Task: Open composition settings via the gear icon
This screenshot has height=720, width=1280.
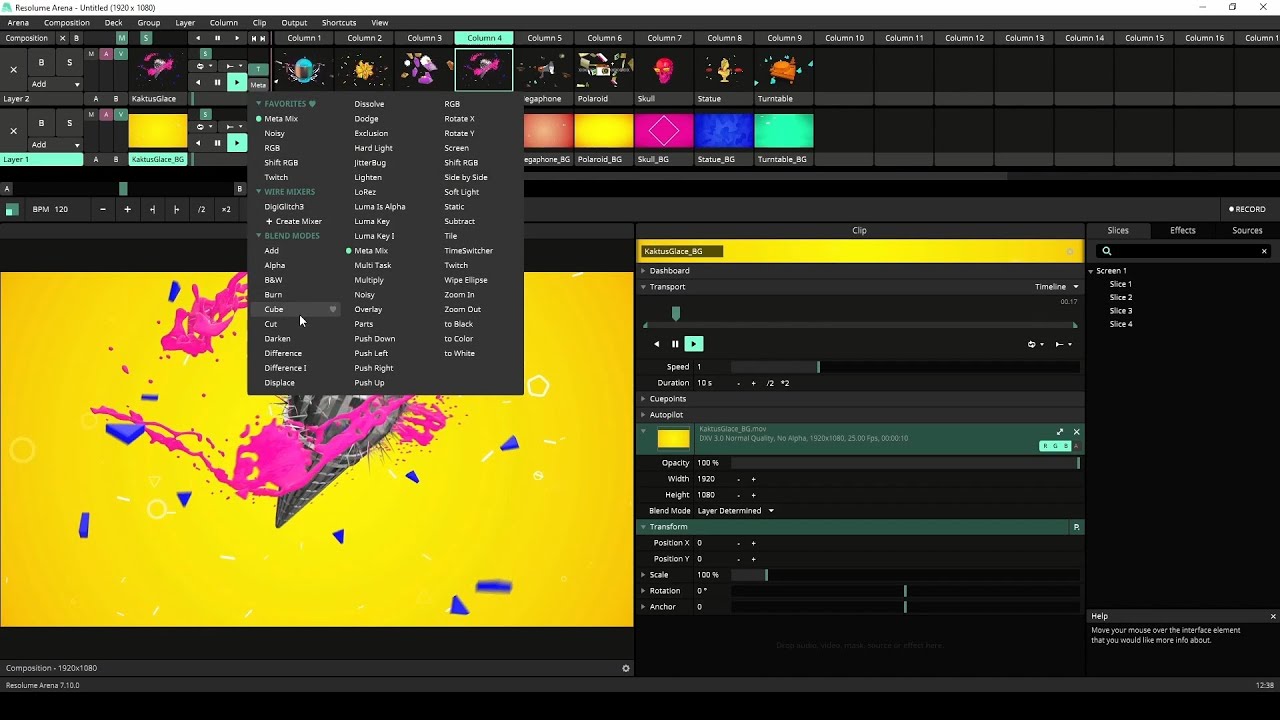Action: pos(625,668)
